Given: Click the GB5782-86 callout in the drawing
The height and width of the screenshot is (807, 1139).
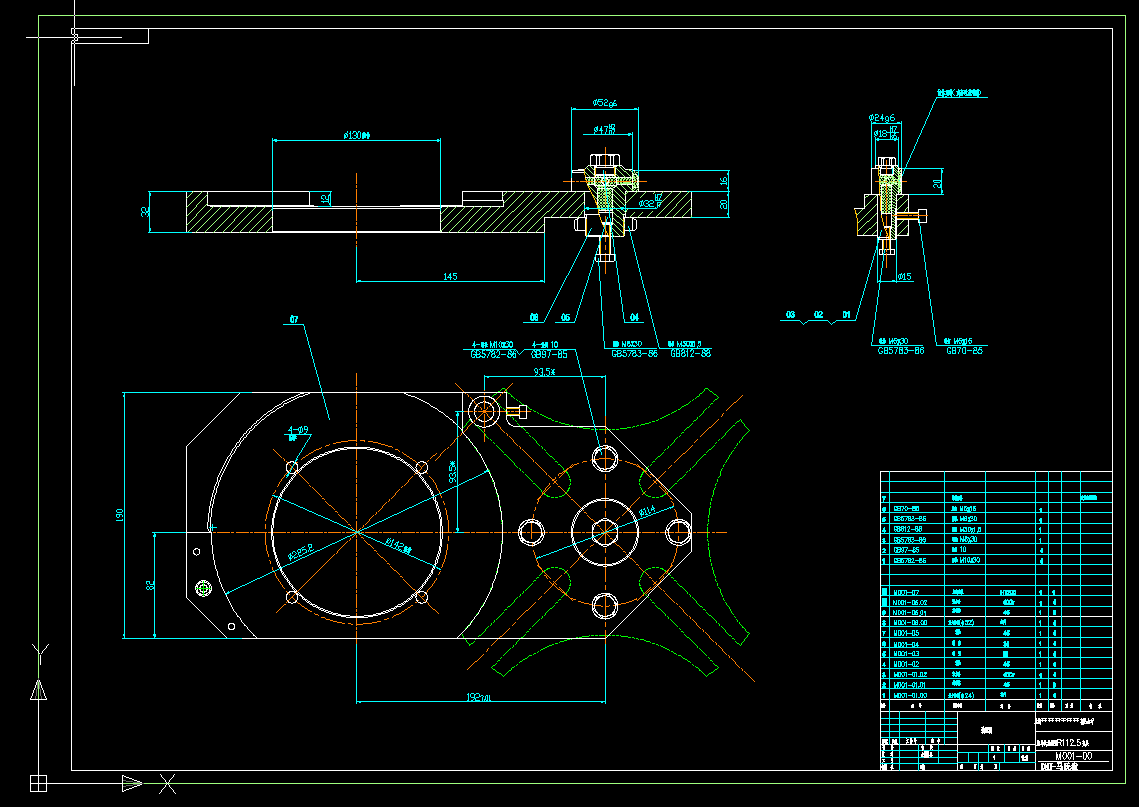Looking at the screenshot, I should (493, 354).
